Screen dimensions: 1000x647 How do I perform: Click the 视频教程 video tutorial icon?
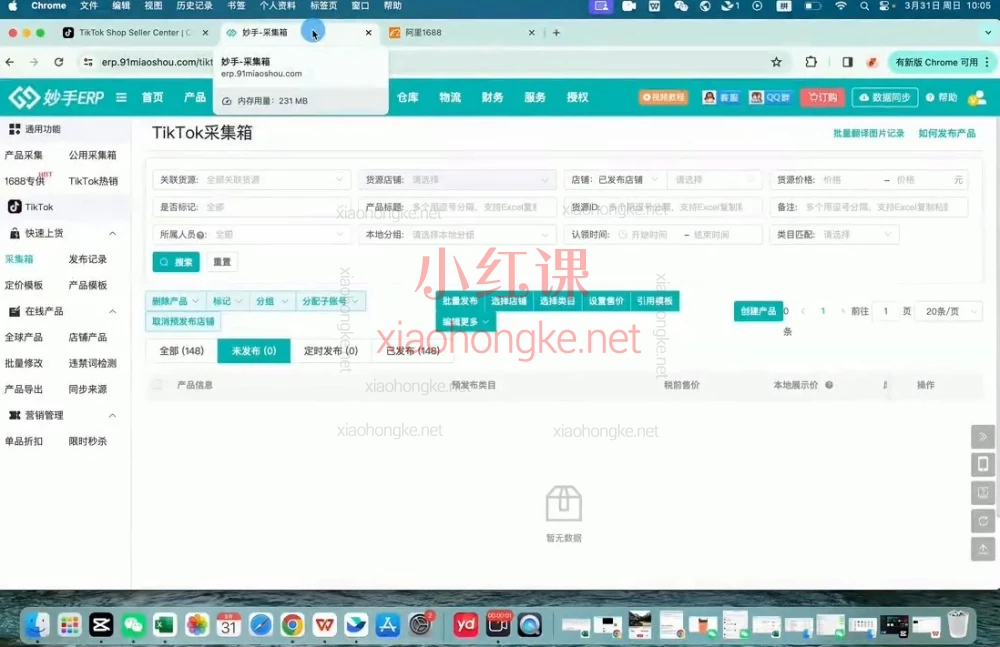[663, 97]
